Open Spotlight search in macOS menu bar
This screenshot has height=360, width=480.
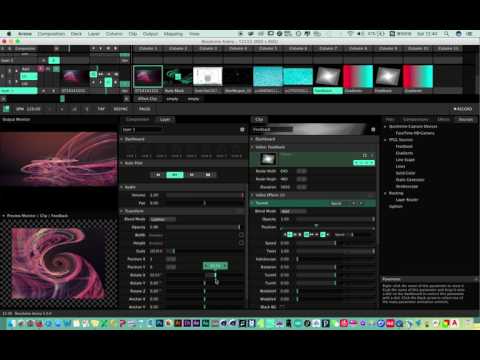(x=446, y=34)
